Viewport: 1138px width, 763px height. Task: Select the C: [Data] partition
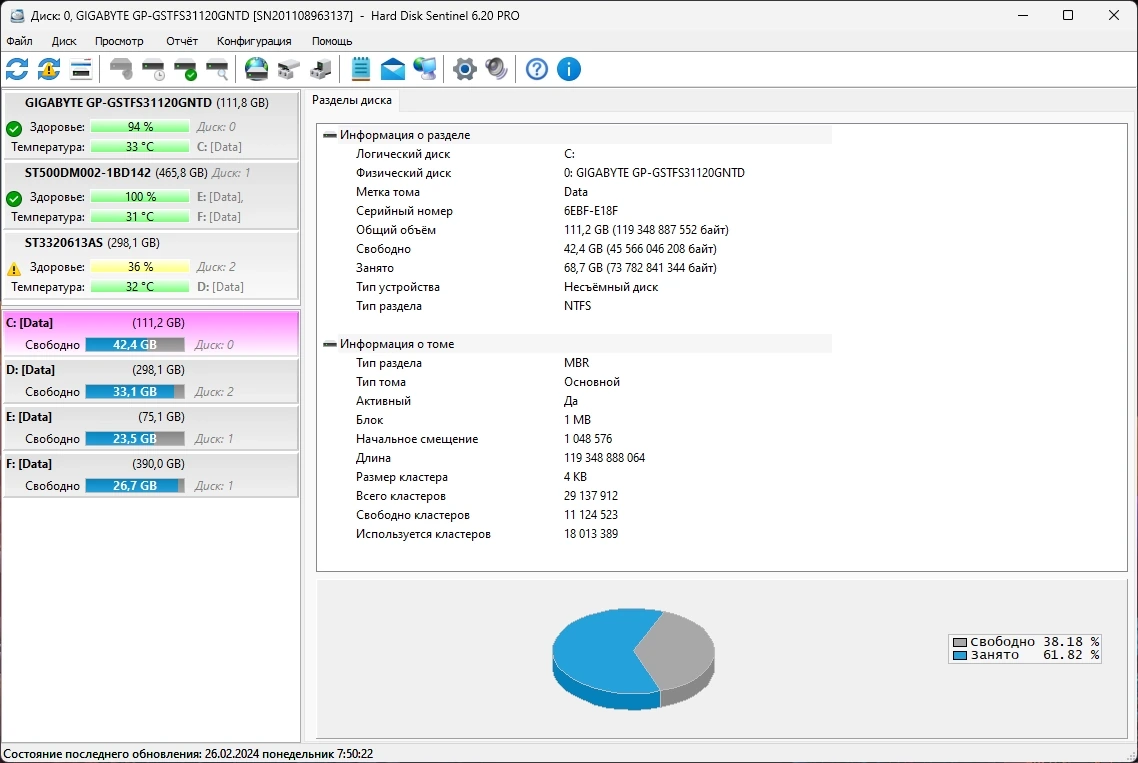pos(151,333)
